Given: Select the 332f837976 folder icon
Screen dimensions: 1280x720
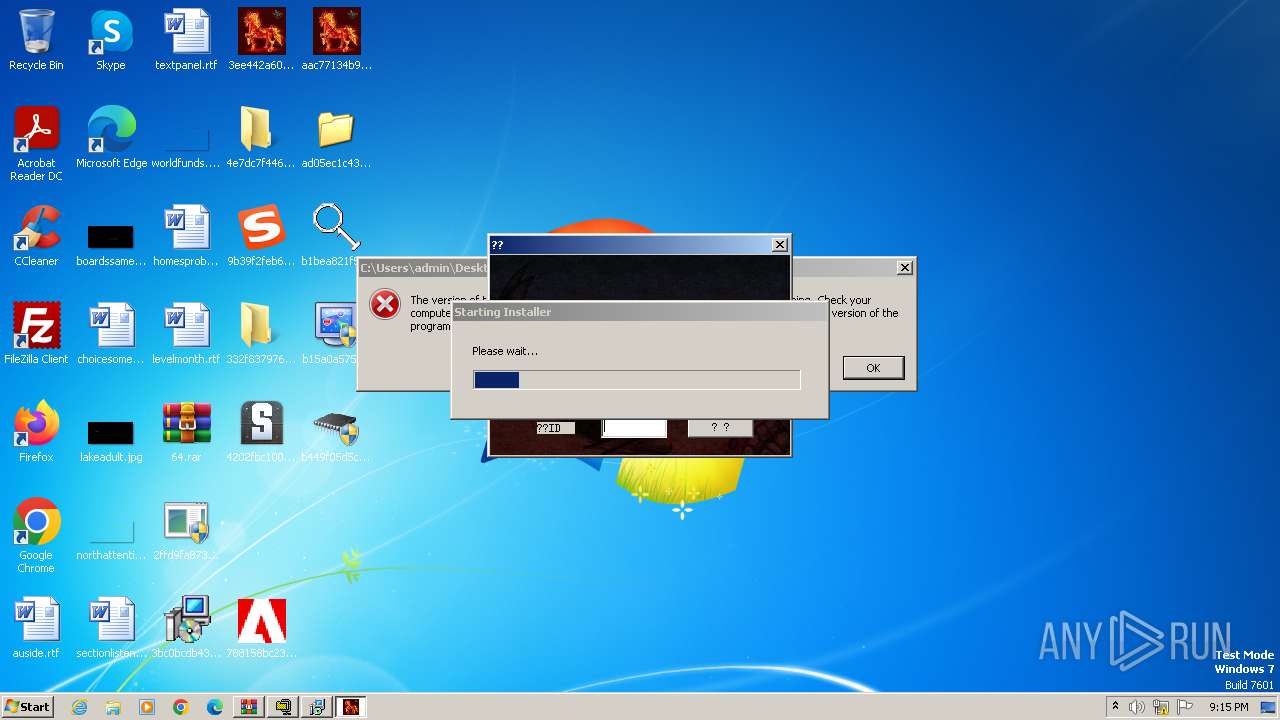Looking at the screenshot, I should 261,334.
